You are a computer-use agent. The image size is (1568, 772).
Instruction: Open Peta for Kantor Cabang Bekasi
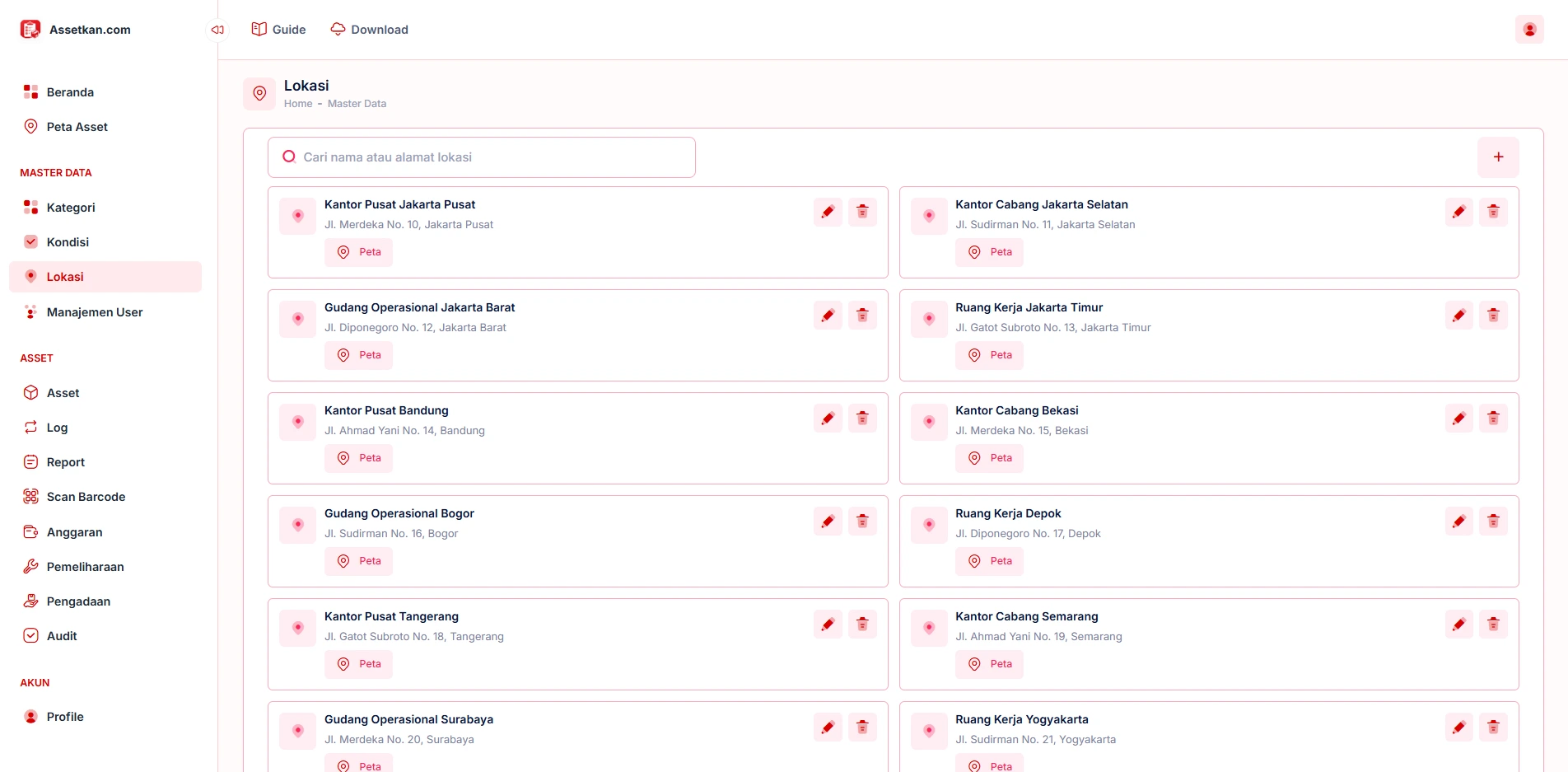click(x=989, y=458)
